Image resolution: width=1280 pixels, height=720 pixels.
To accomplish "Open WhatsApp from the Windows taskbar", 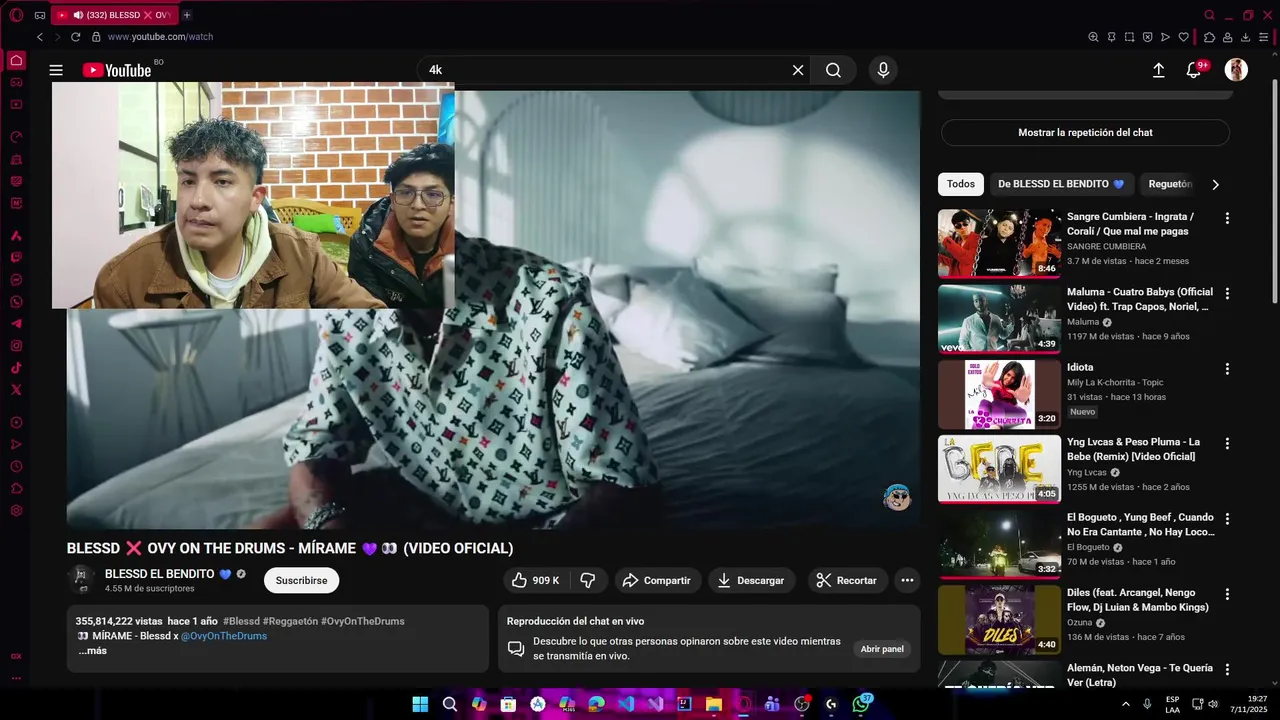I will [x=861, y=704].
